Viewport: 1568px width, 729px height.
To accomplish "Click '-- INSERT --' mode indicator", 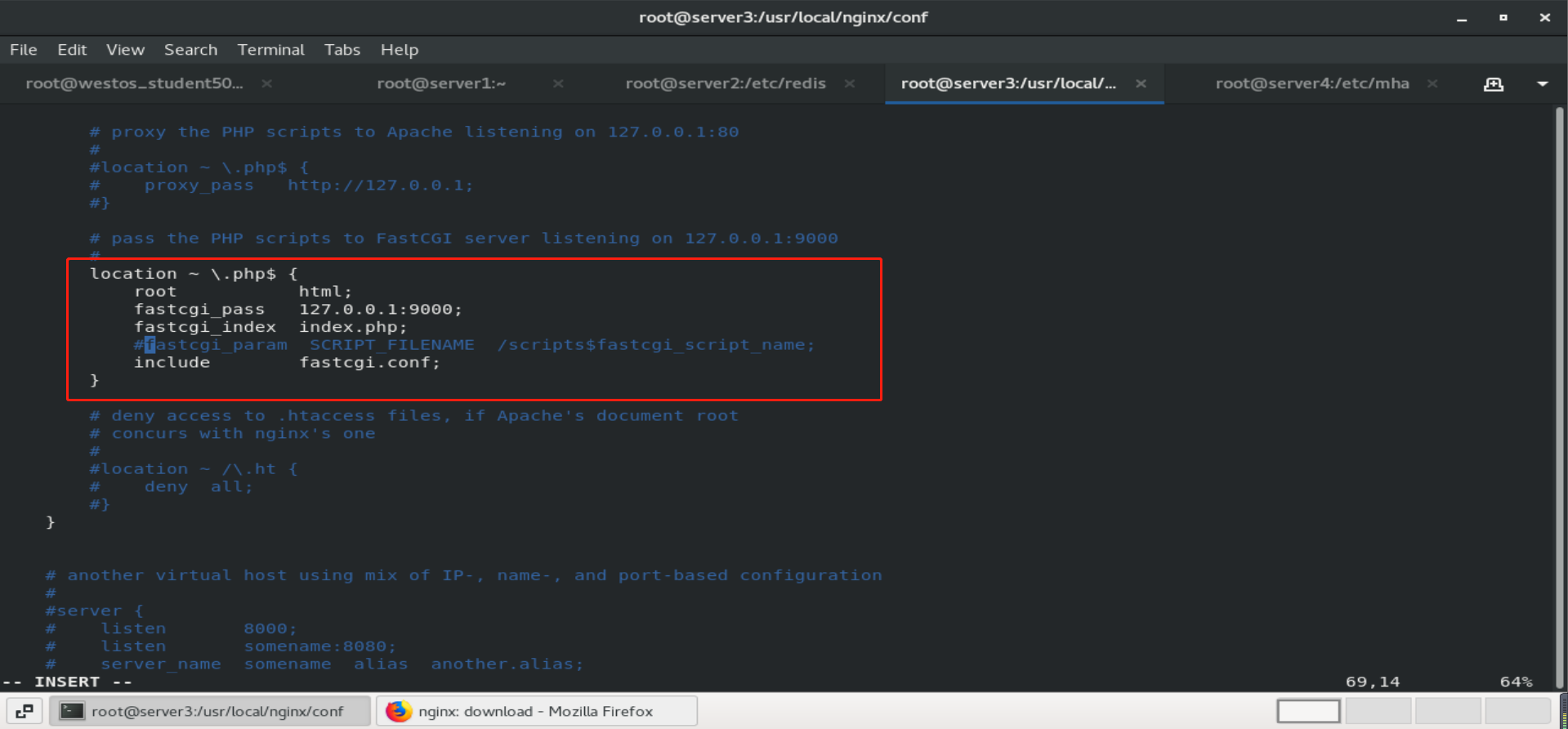I will 67,682.
